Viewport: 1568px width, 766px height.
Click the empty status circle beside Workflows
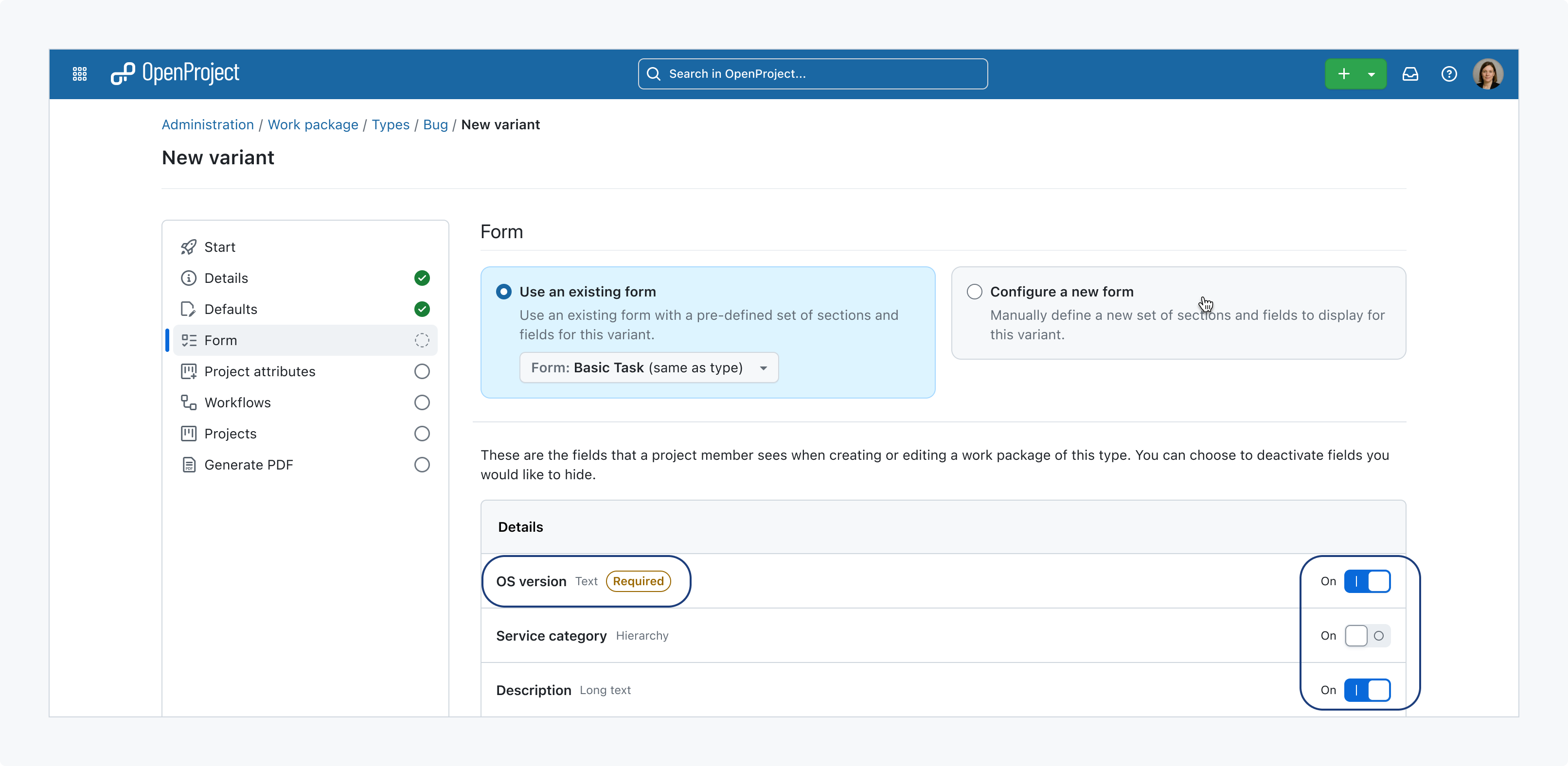point(422,402)
